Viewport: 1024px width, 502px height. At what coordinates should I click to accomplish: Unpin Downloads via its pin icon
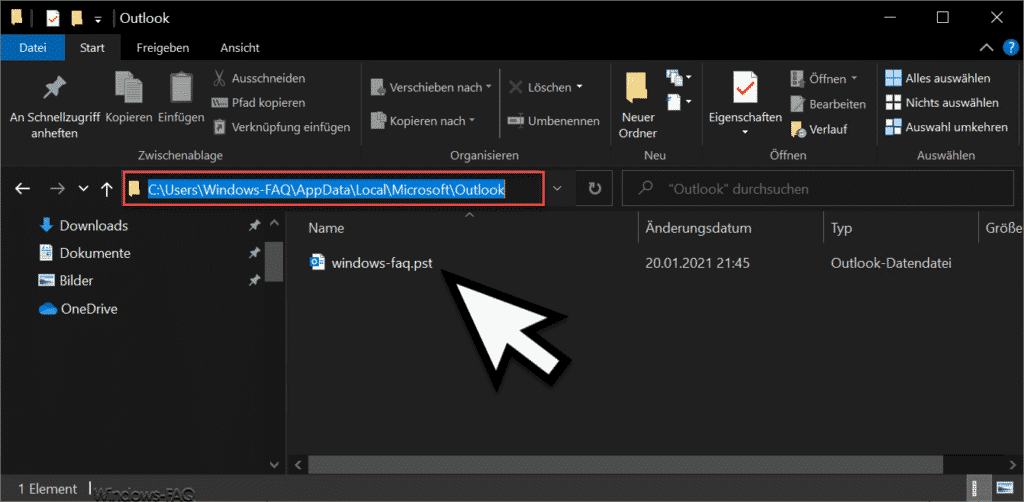coord(254,226)
